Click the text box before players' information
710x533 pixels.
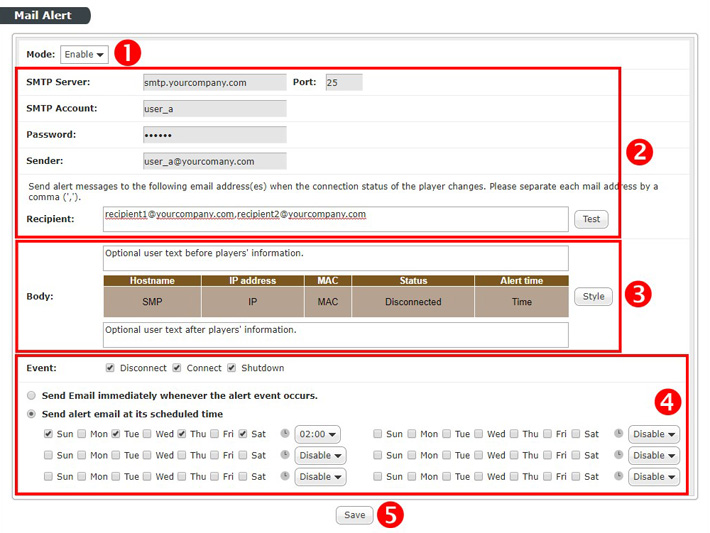336,258
